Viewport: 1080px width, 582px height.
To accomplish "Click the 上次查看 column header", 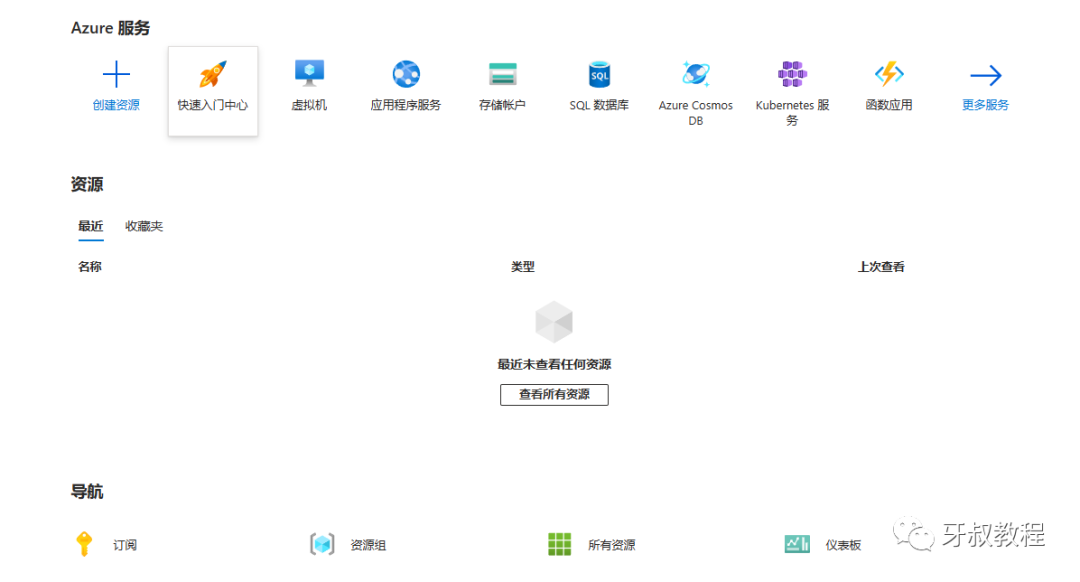I will [x=881, y=267].
